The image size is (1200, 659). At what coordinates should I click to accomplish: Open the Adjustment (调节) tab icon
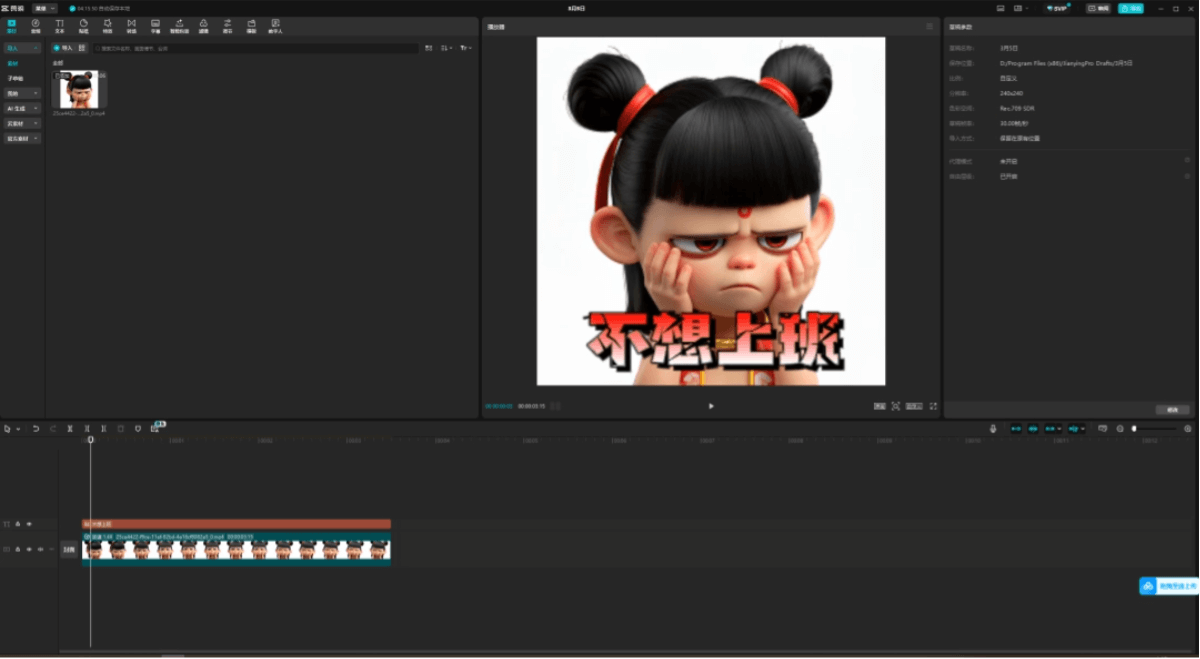pos(227,25)
